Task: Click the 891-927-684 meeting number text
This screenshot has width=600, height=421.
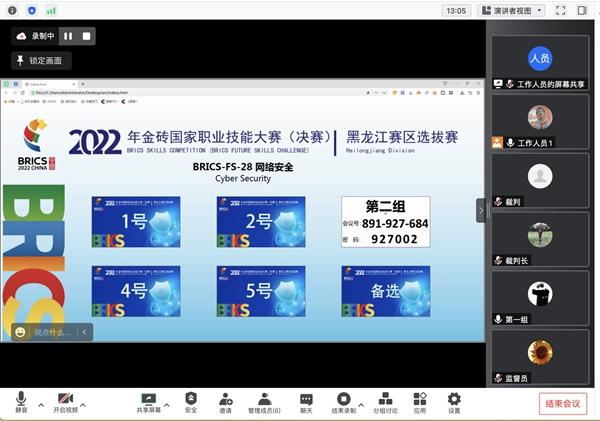Action: coord(395,224)
